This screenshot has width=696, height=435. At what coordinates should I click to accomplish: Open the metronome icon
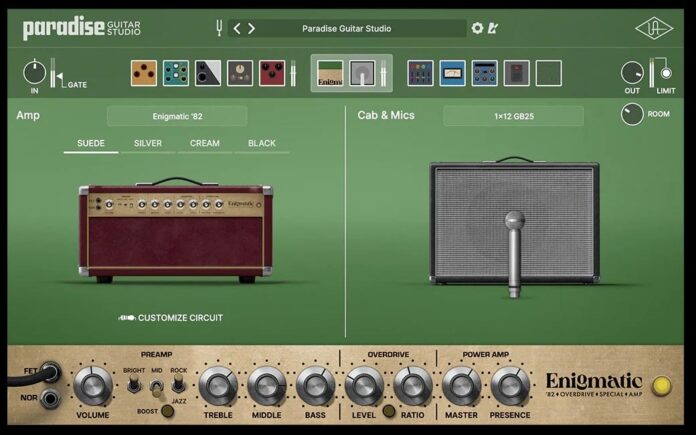(492, 28)
